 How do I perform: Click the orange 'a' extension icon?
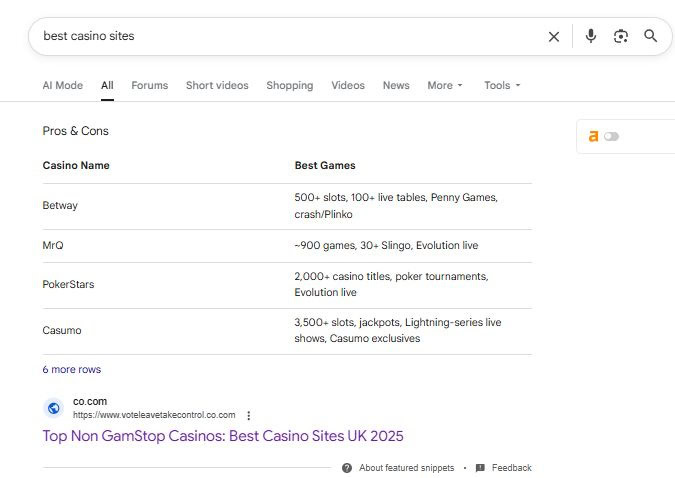[x=593, y=137]
